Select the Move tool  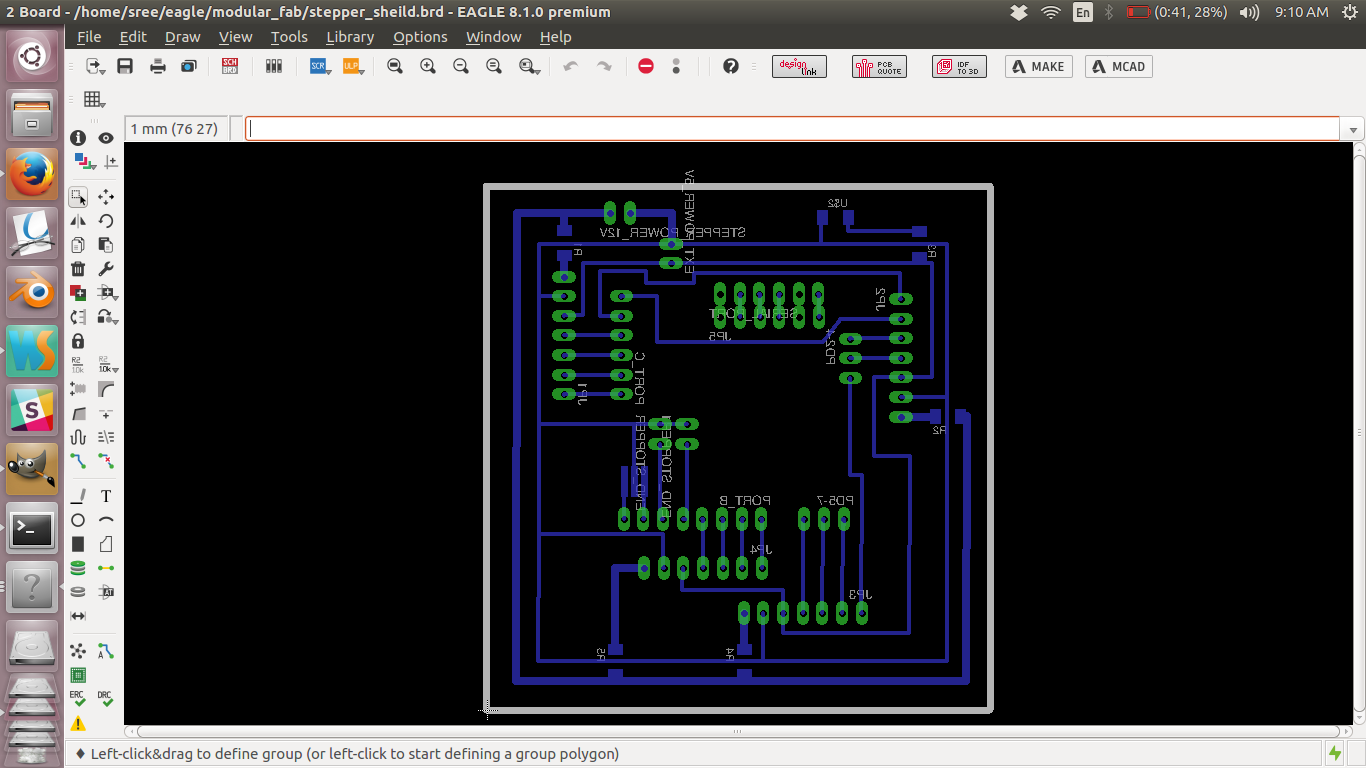[106, 197]
